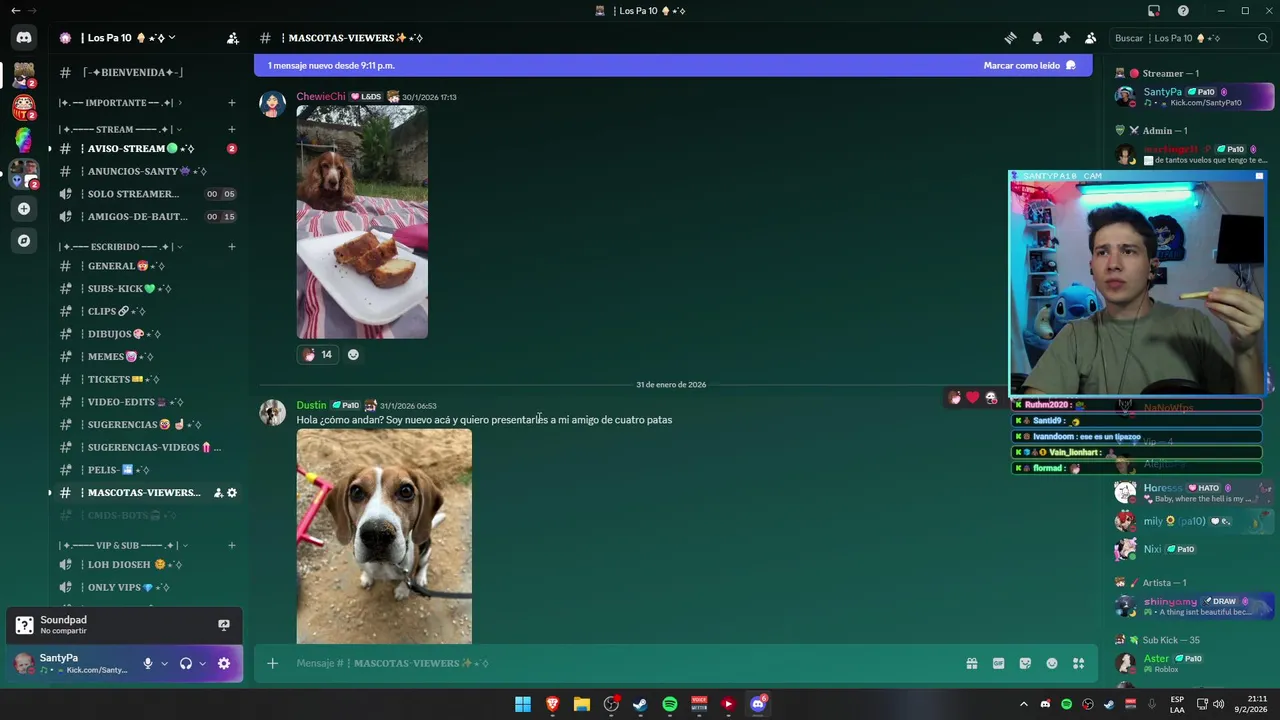Show pinned messages pin icon
This screenshot has width=1280, height=720.
pyautogui.click(x=1064, y=38)
